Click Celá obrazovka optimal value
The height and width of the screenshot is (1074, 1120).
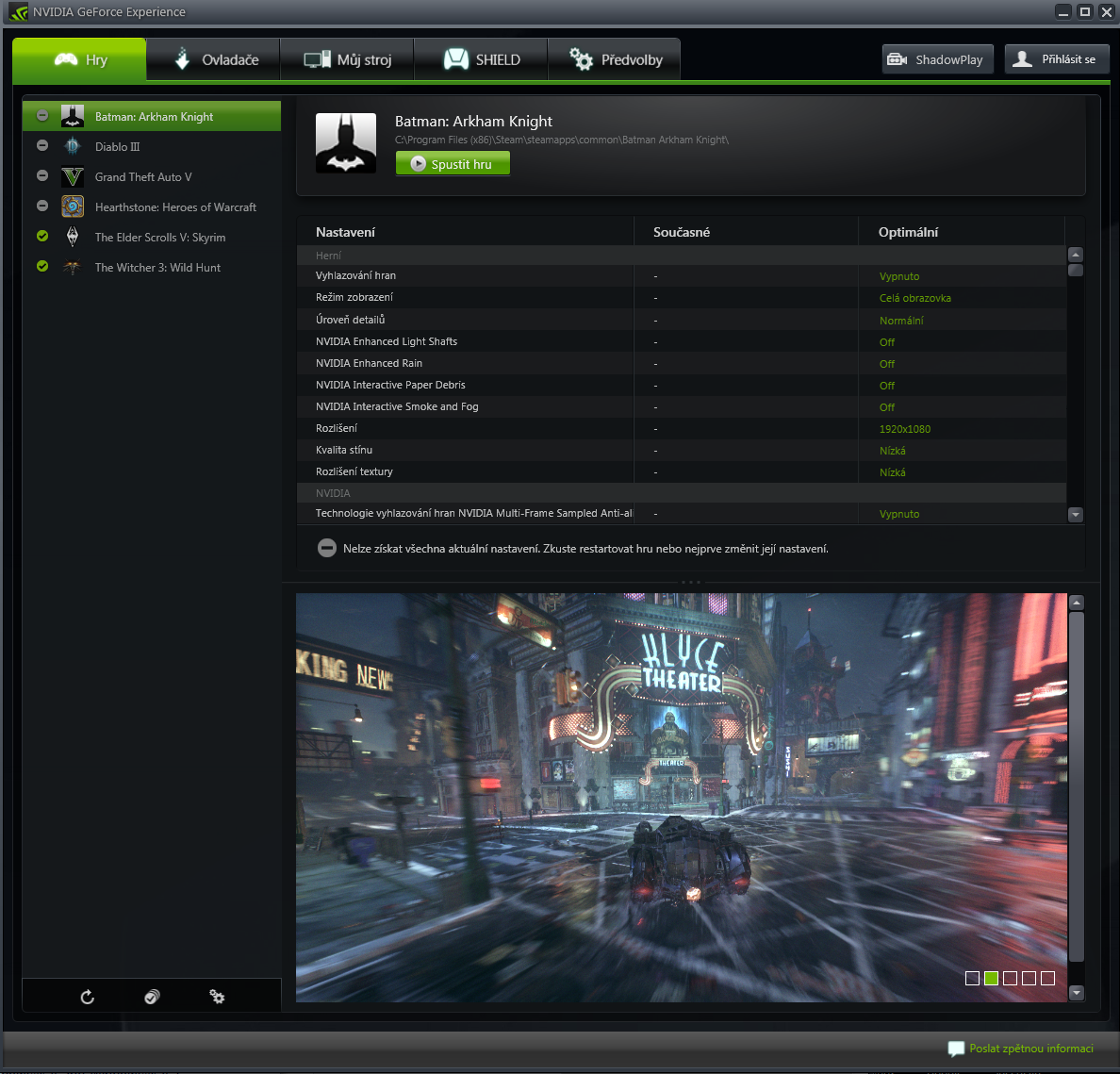coord(915,298)
